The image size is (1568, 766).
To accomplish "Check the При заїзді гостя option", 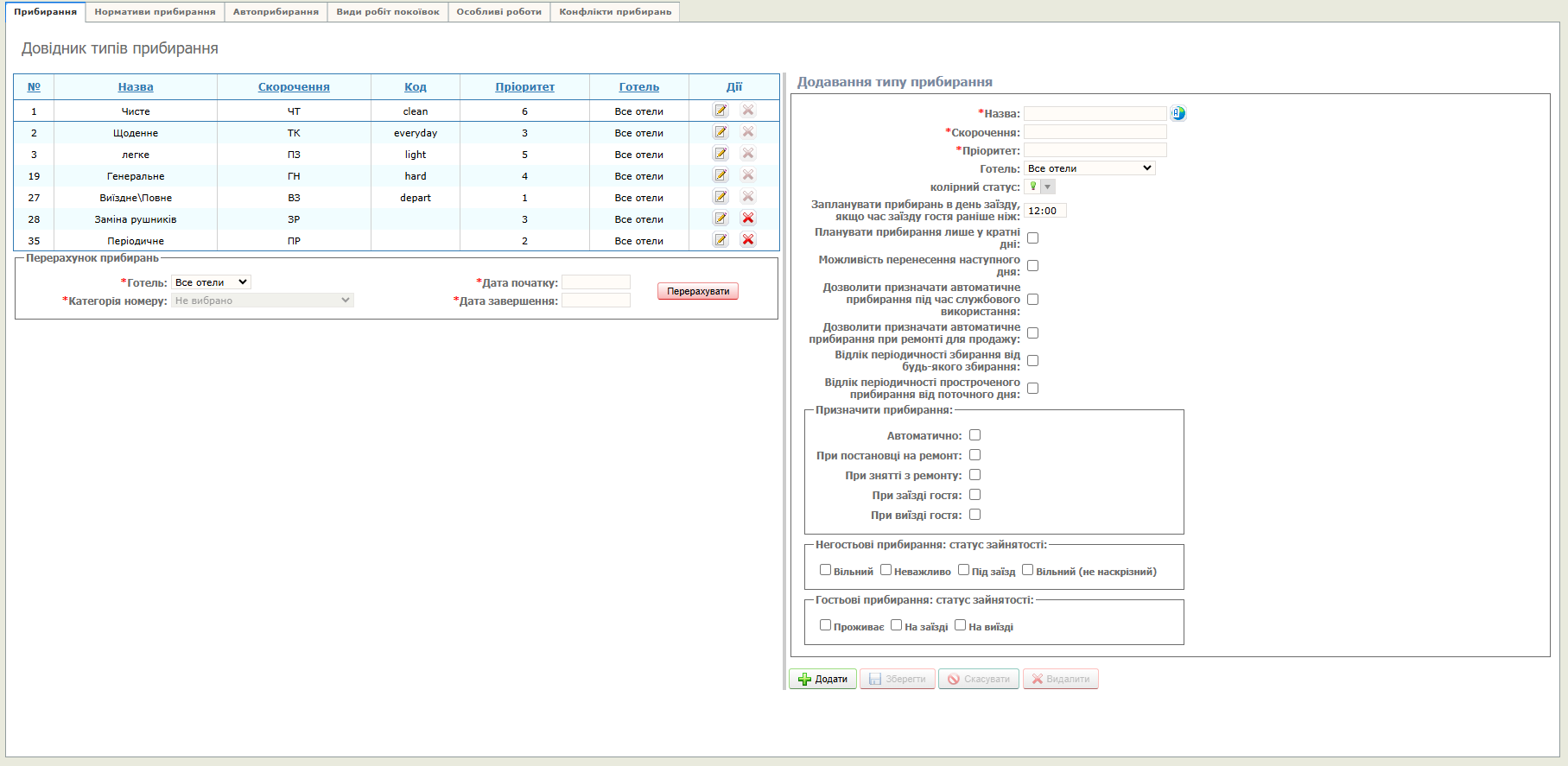I will (x=974, y=495).
